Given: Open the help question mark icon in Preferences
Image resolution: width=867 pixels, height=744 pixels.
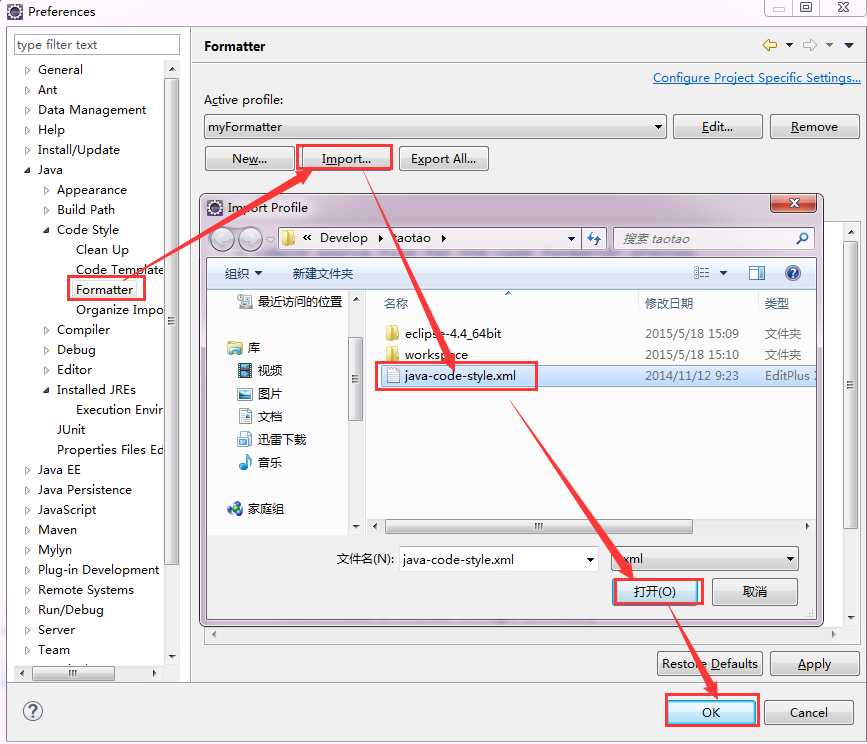Looking at the screenshot, I should (x=33, y=711).
